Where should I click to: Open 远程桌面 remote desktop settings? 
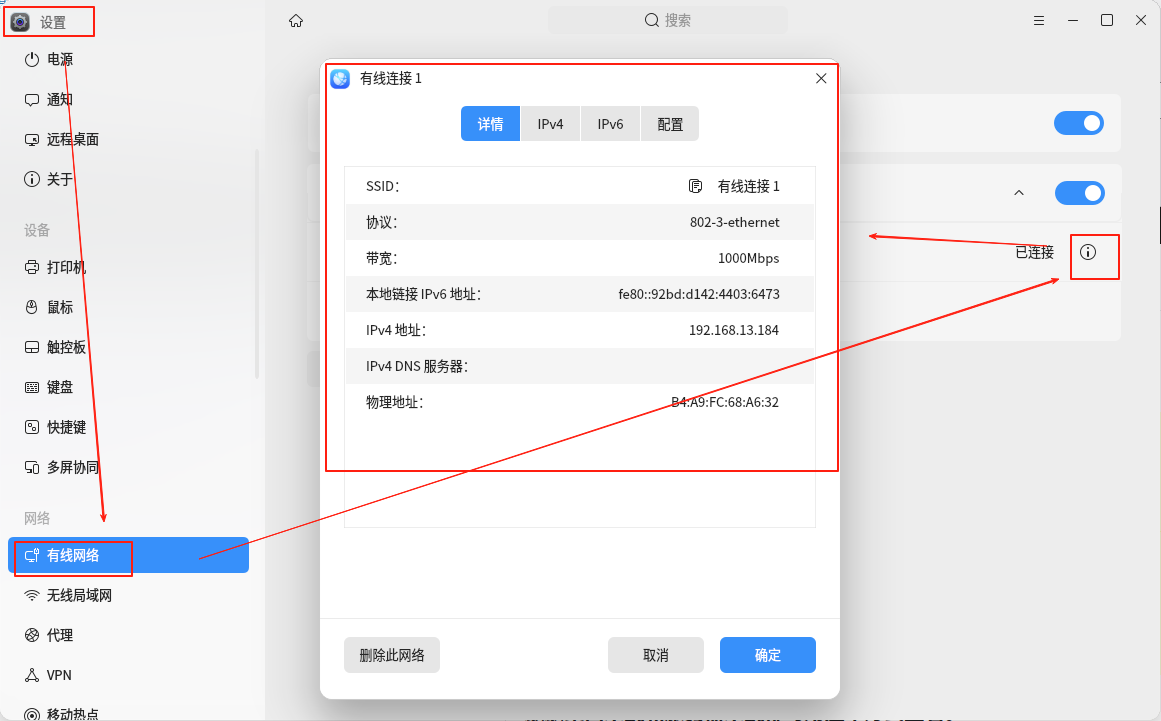pyautogui.click(x=72, y=139)
